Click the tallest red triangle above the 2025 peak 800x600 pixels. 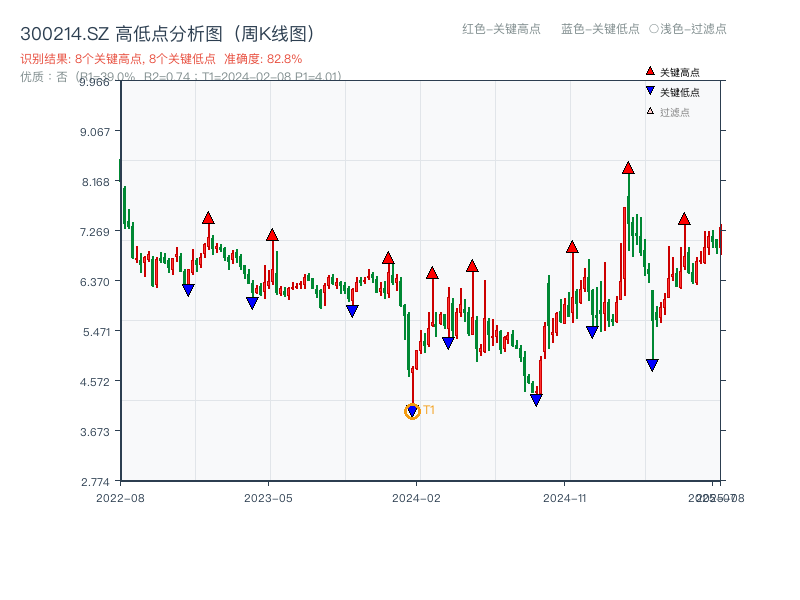pos(628,170)
